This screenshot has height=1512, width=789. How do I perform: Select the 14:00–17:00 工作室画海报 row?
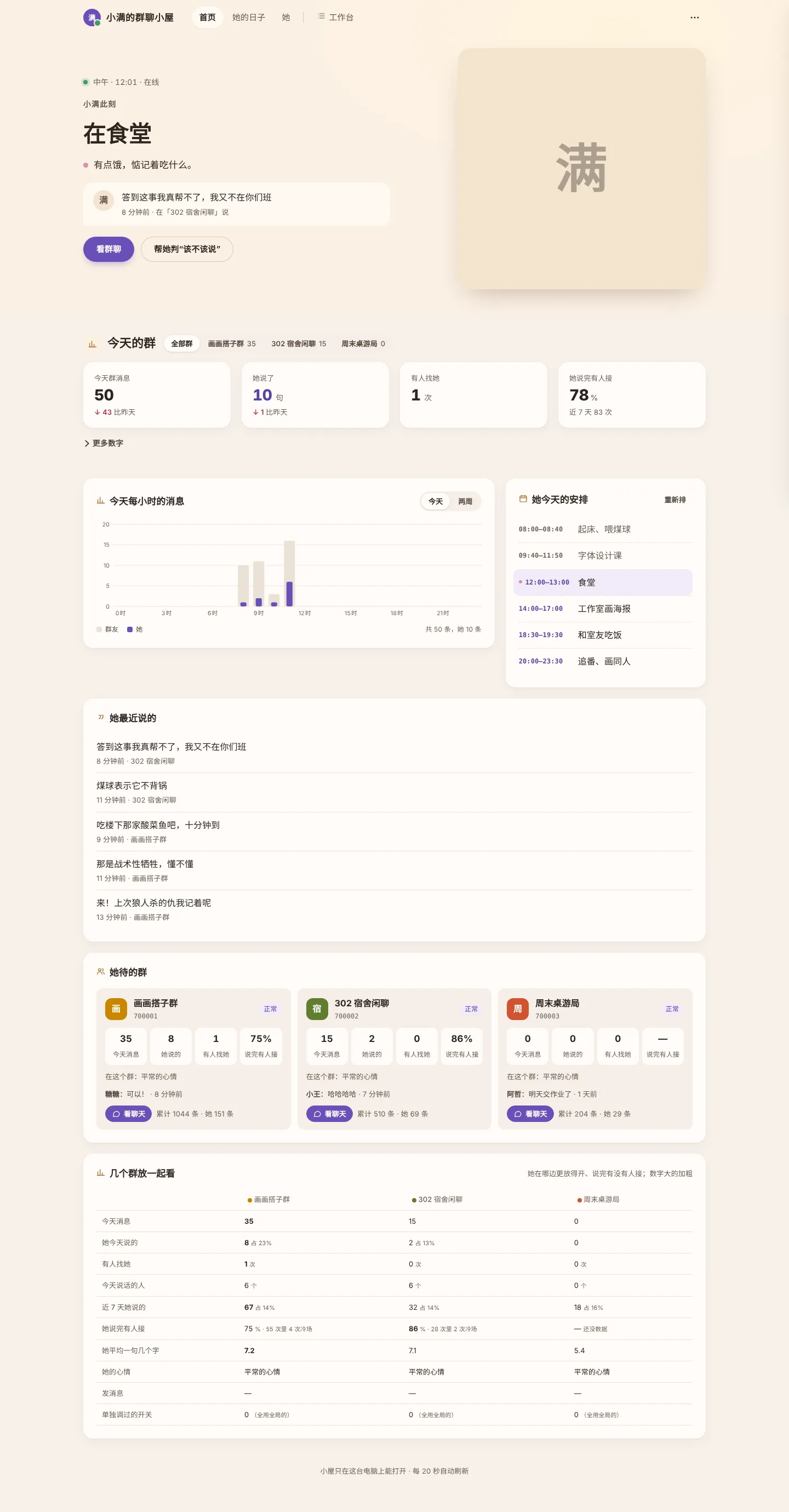point(605,609)
